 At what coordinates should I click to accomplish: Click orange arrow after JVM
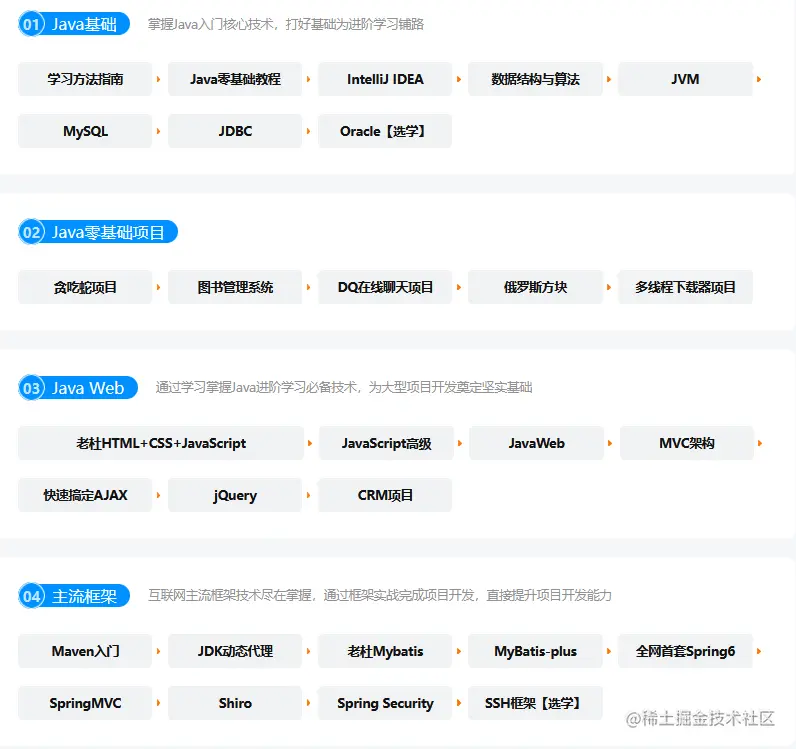pyautogui.click(x=759, y=79)
